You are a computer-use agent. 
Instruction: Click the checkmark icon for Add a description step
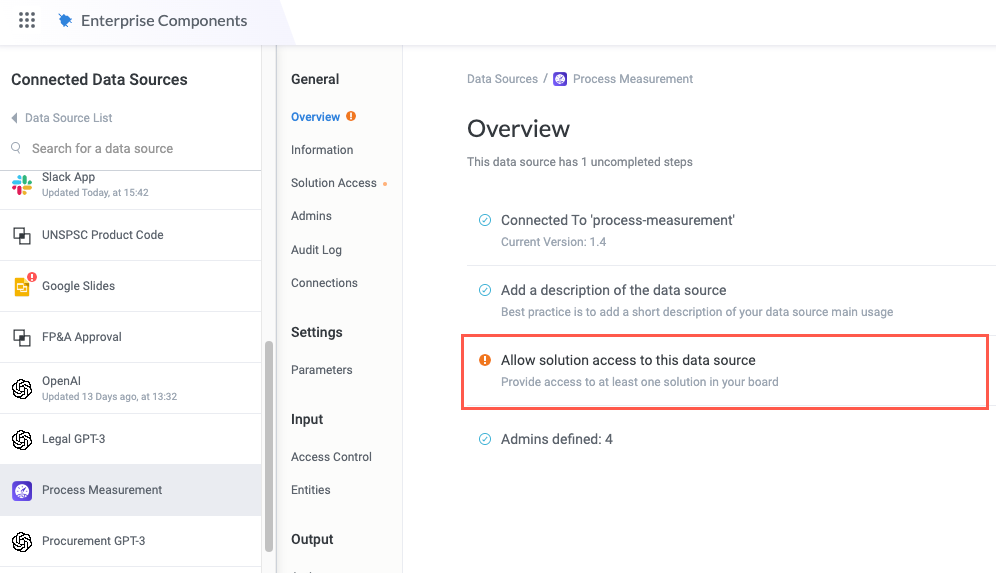[x=485, y=290]
